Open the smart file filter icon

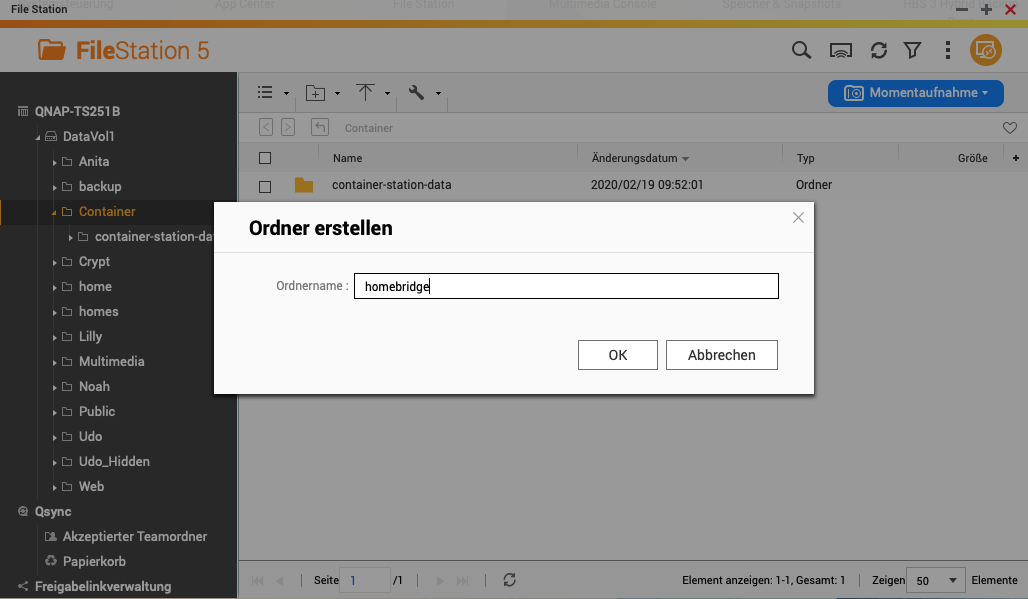912,50
